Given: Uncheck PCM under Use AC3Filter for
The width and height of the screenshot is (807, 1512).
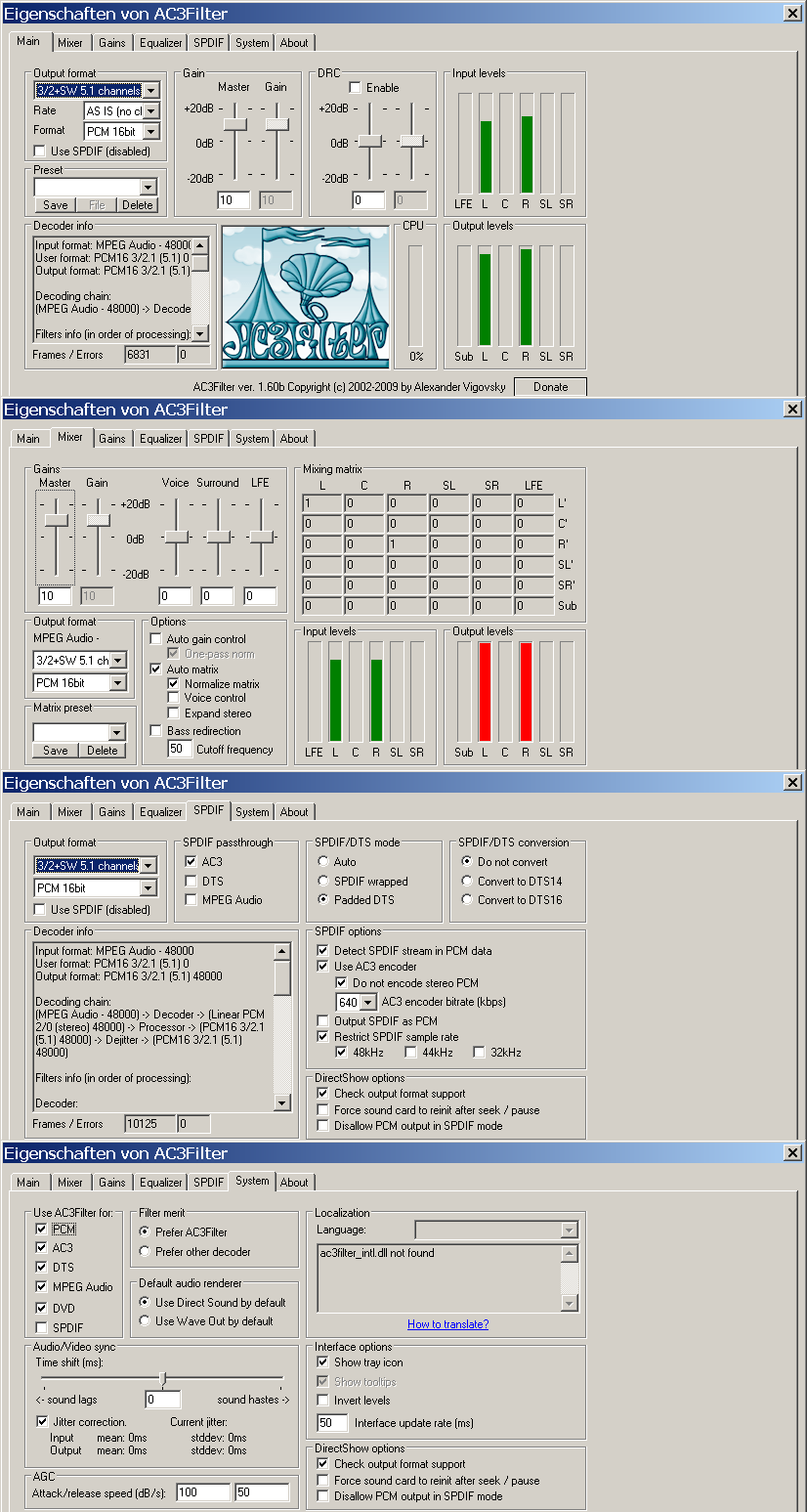Looking at the screenshot, I should pyautogui.click(x=41, y=1229).
